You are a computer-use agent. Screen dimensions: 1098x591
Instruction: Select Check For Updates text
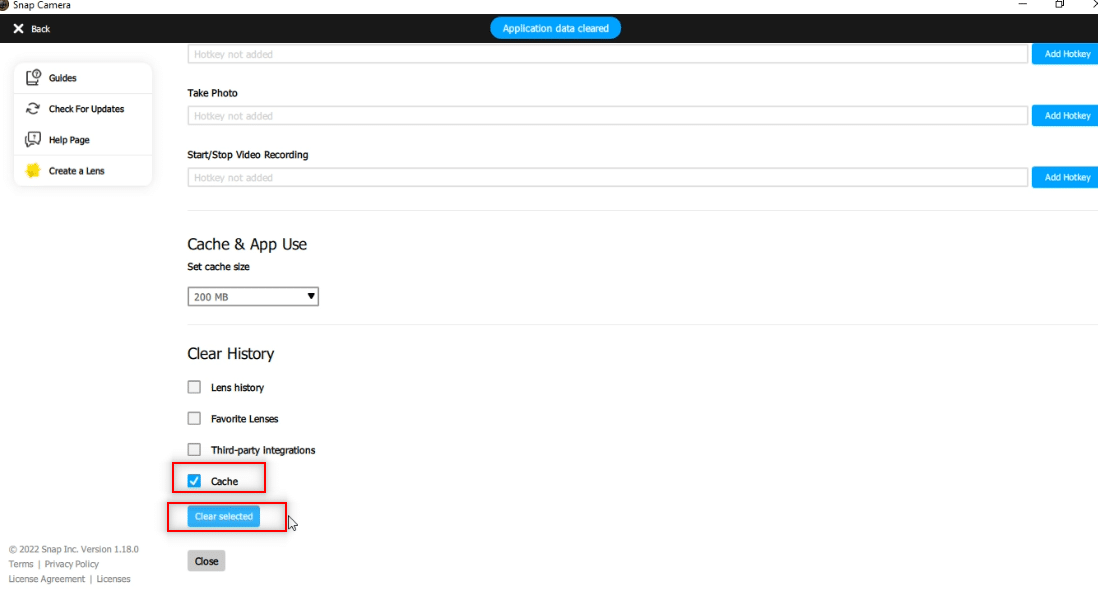[x=86, y=109]
